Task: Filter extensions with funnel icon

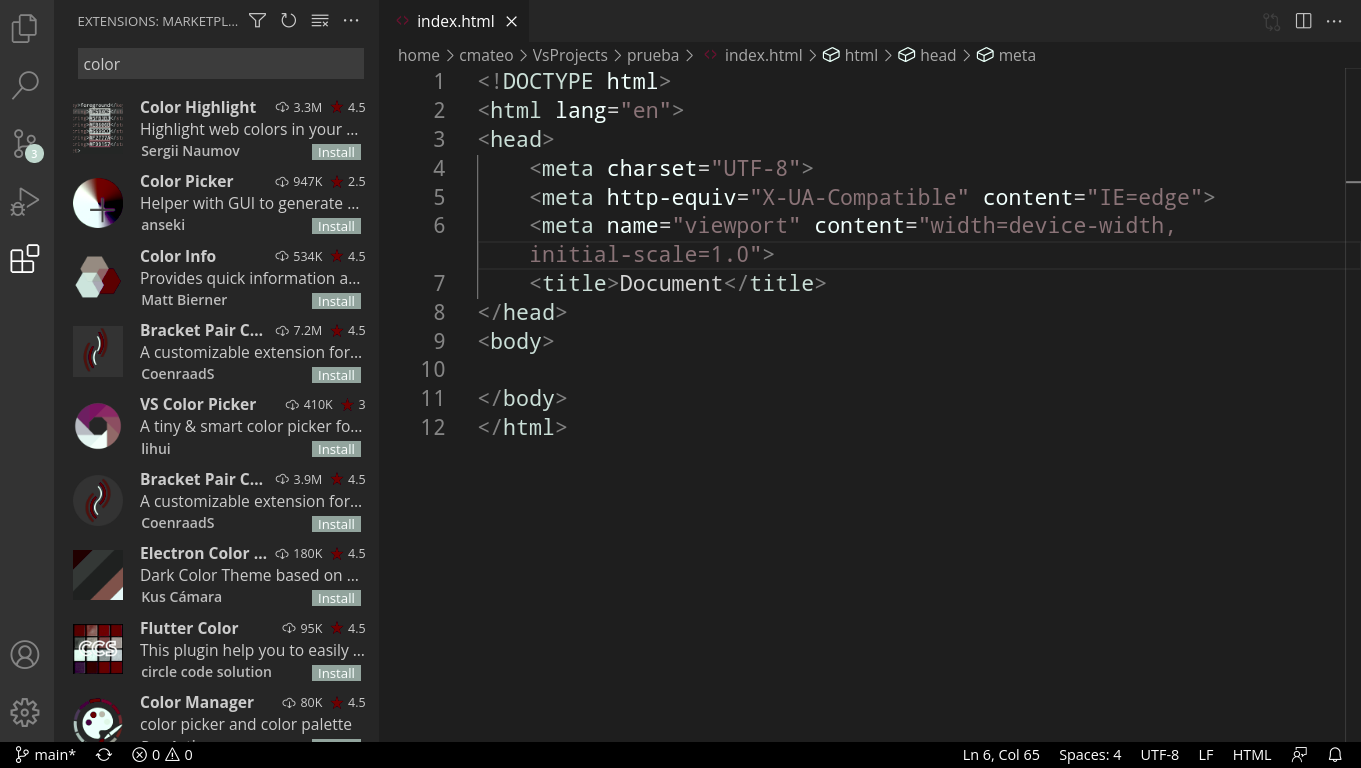Action: coord(257,21)
